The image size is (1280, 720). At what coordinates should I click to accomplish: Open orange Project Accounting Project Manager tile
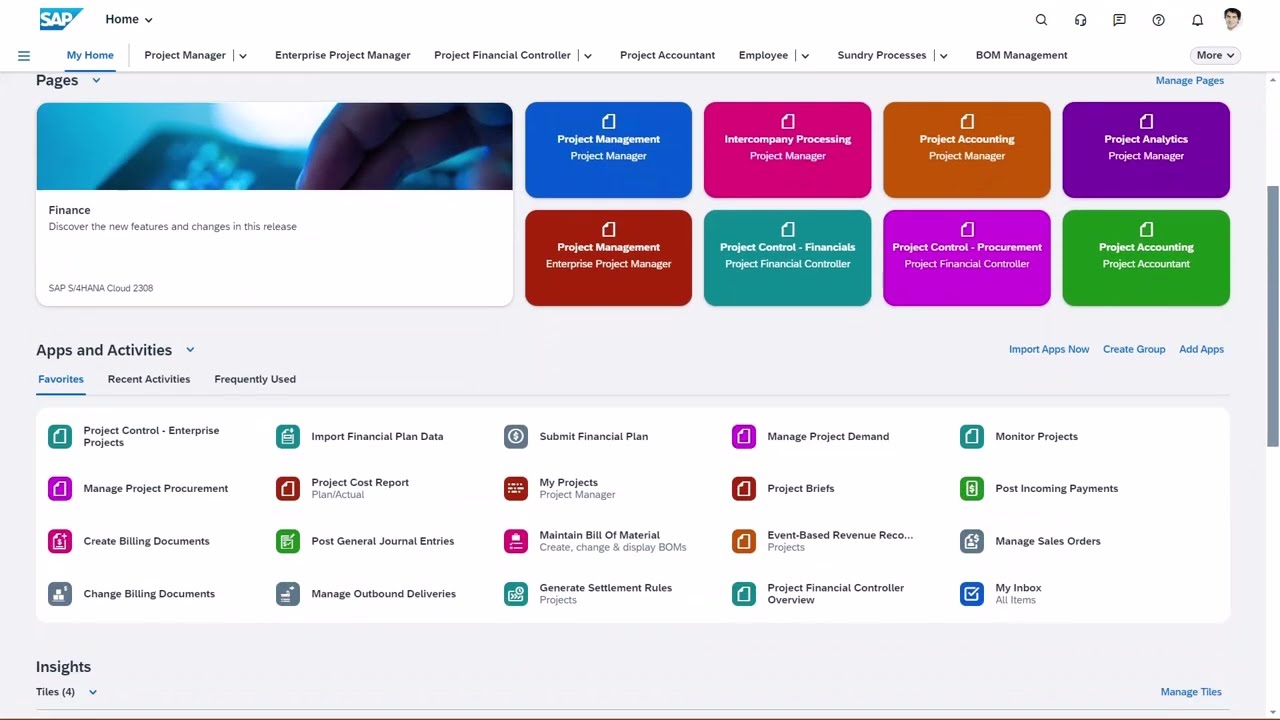coord(966,150)
